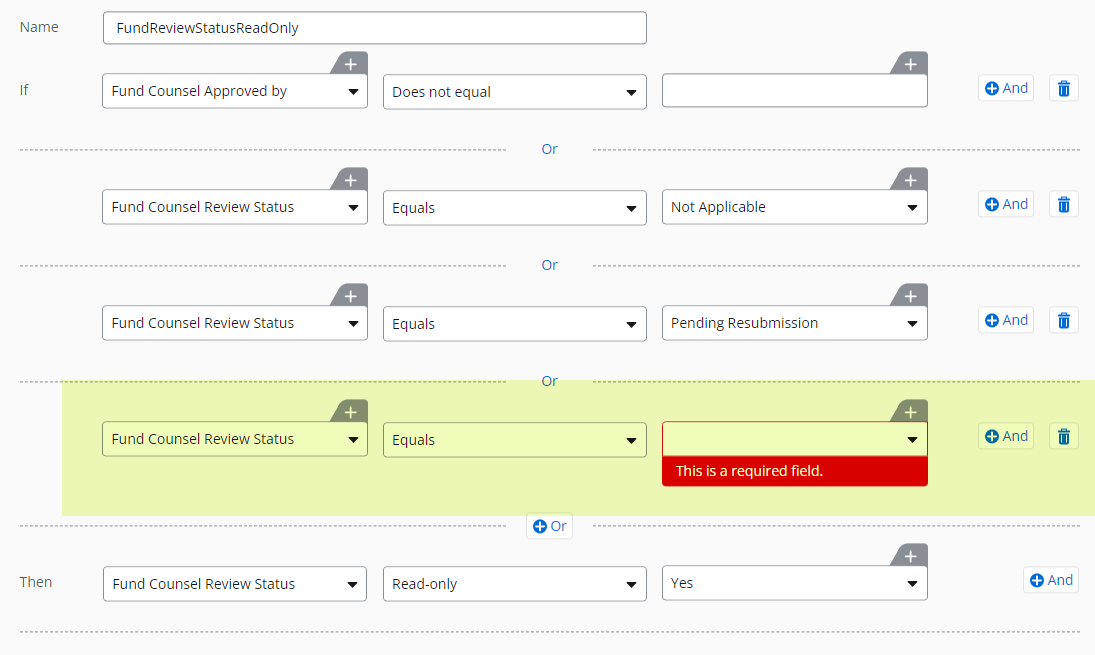Click plus tab above the required-field value dropdown
The width and height of the screenshot is (1095, 655).
click(x=911, y=411)
